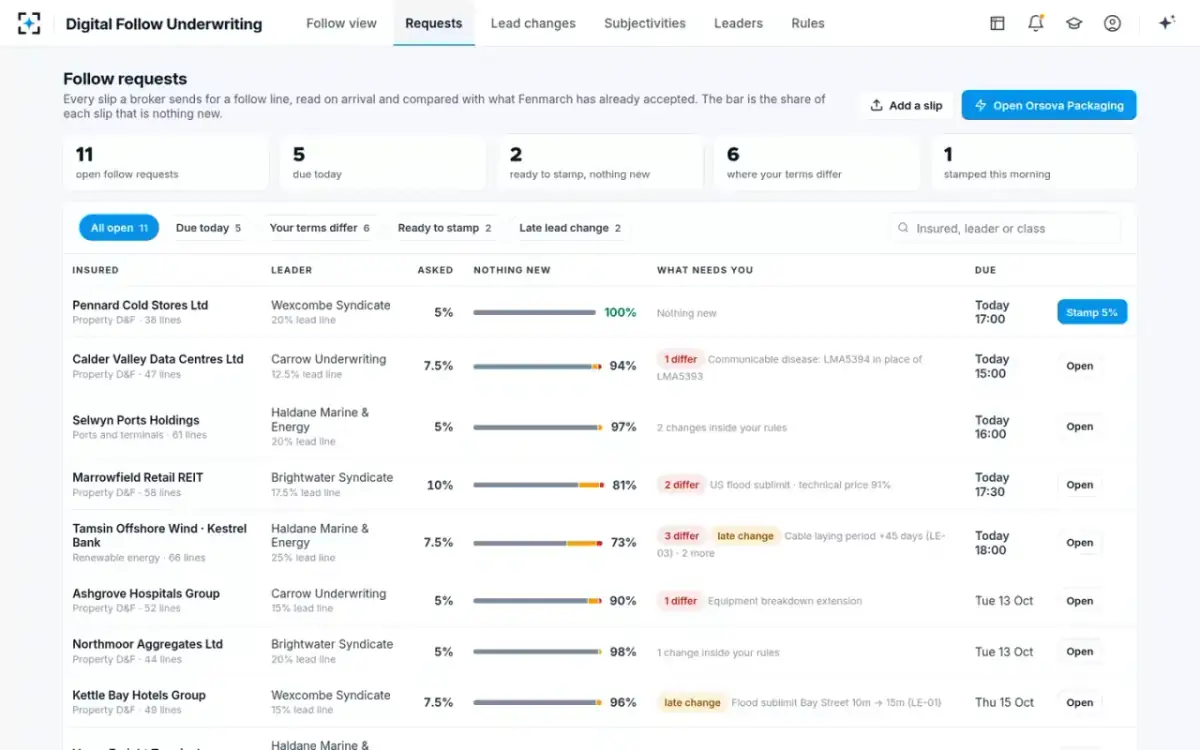Click Add a slip button
This screenshot has height=750, width=1200.
pyautogui.click(x=906, y=105)
